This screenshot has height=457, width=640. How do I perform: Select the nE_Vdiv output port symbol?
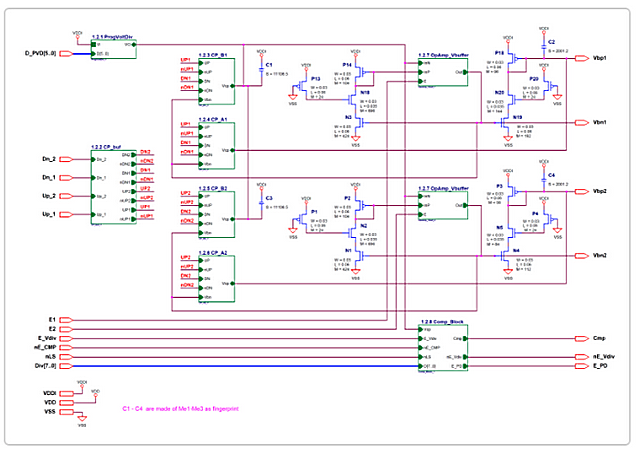(582, 357)
